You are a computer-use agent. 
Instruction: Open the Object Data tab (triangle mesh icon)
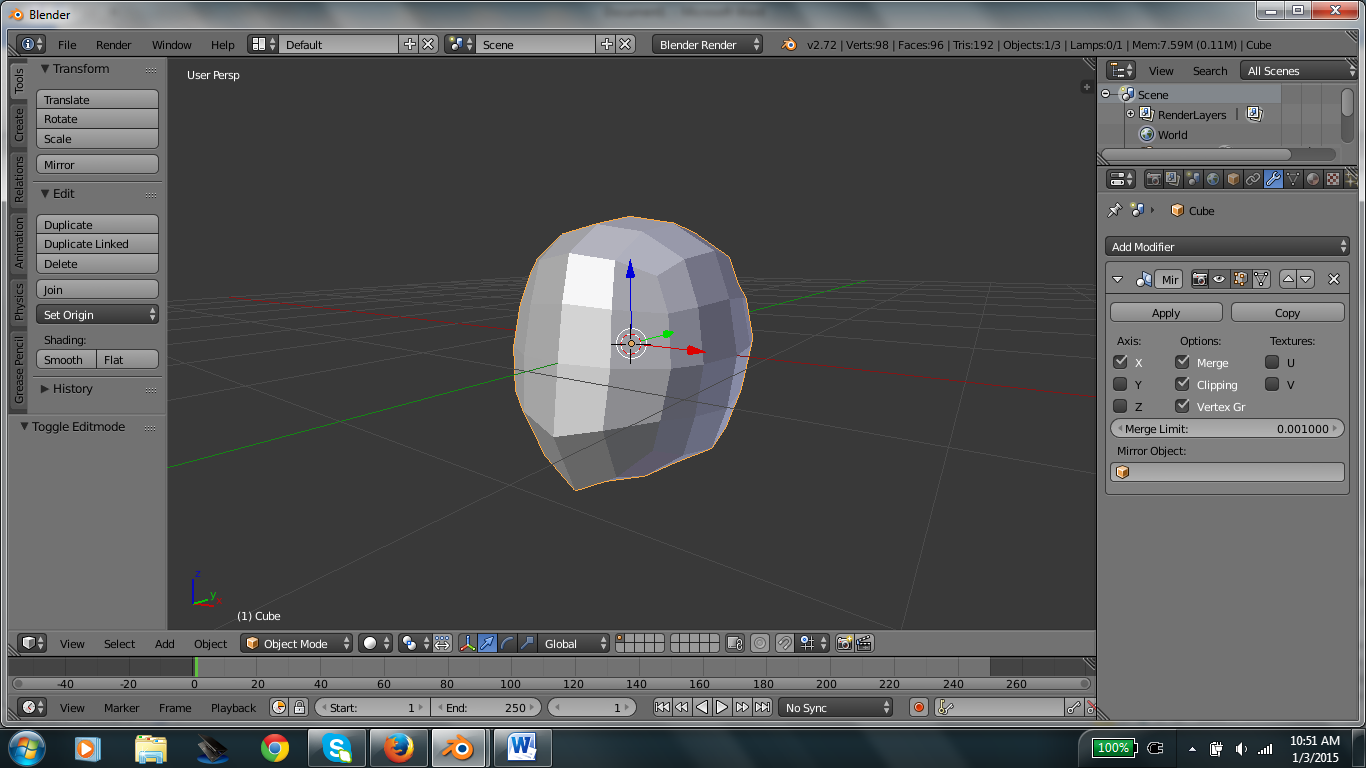tap(1293, 178)
